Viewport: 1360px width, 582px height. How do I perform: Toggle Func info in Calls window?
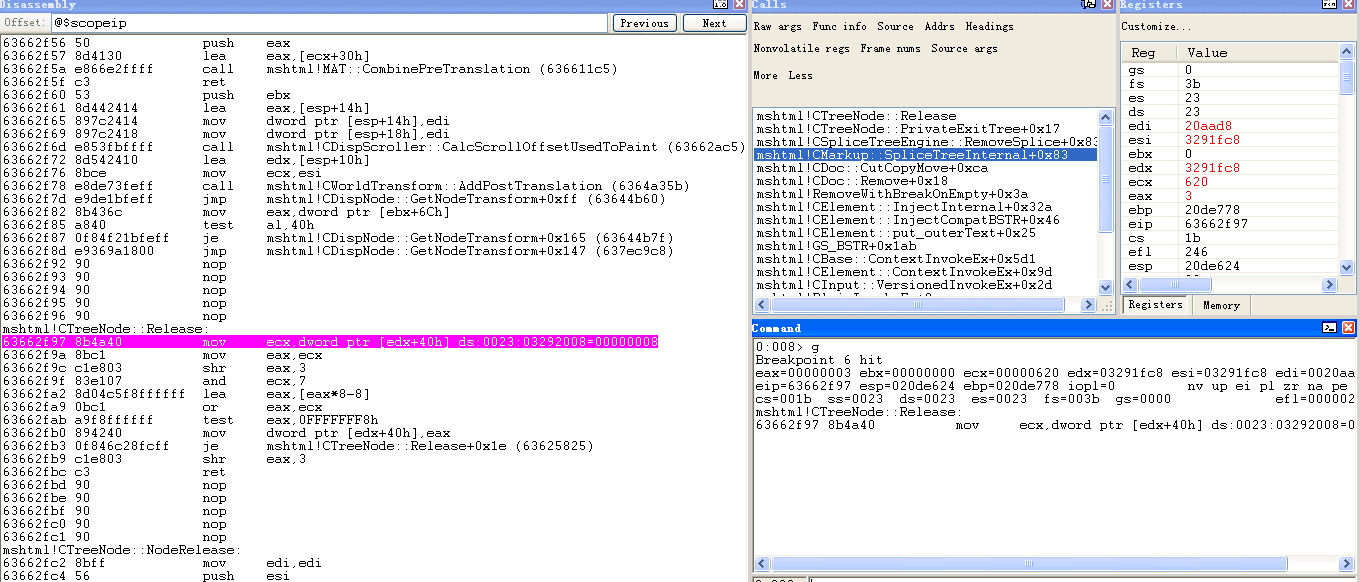[x=839, y=27]
